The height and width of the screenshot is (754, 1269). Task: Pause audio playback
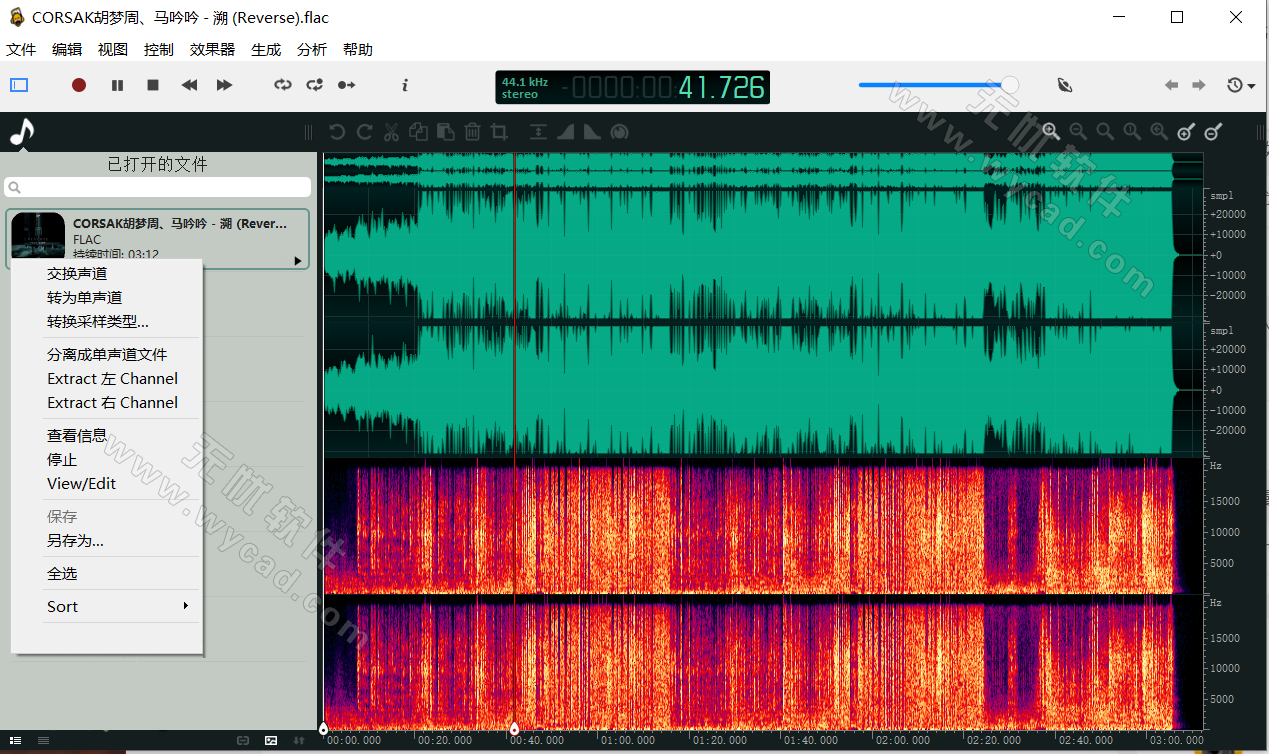click(117, 85)
